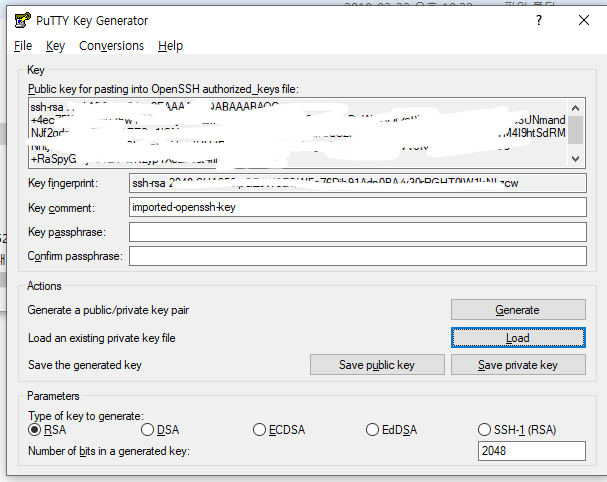This screenshot has height=482, width=607.
Task: Open the Key menu
Action: (x=55, y=46)
